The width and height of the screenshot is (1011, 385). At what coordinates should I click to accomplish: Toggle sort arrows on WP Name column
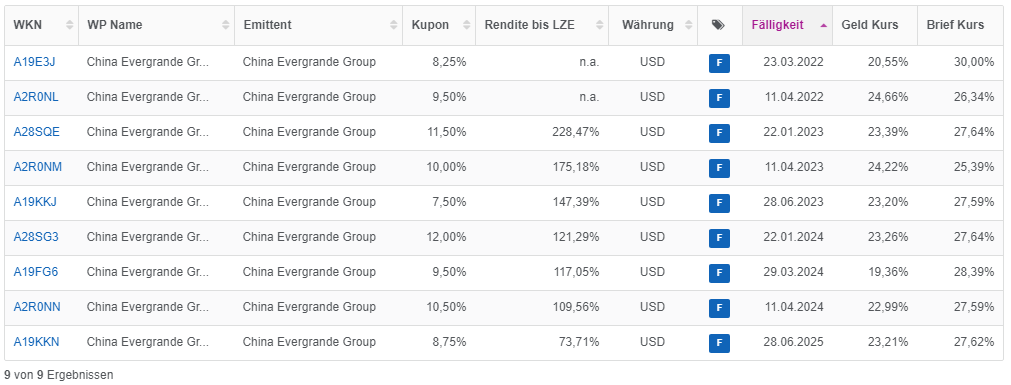pyautogui.click(x=225, y=25)
